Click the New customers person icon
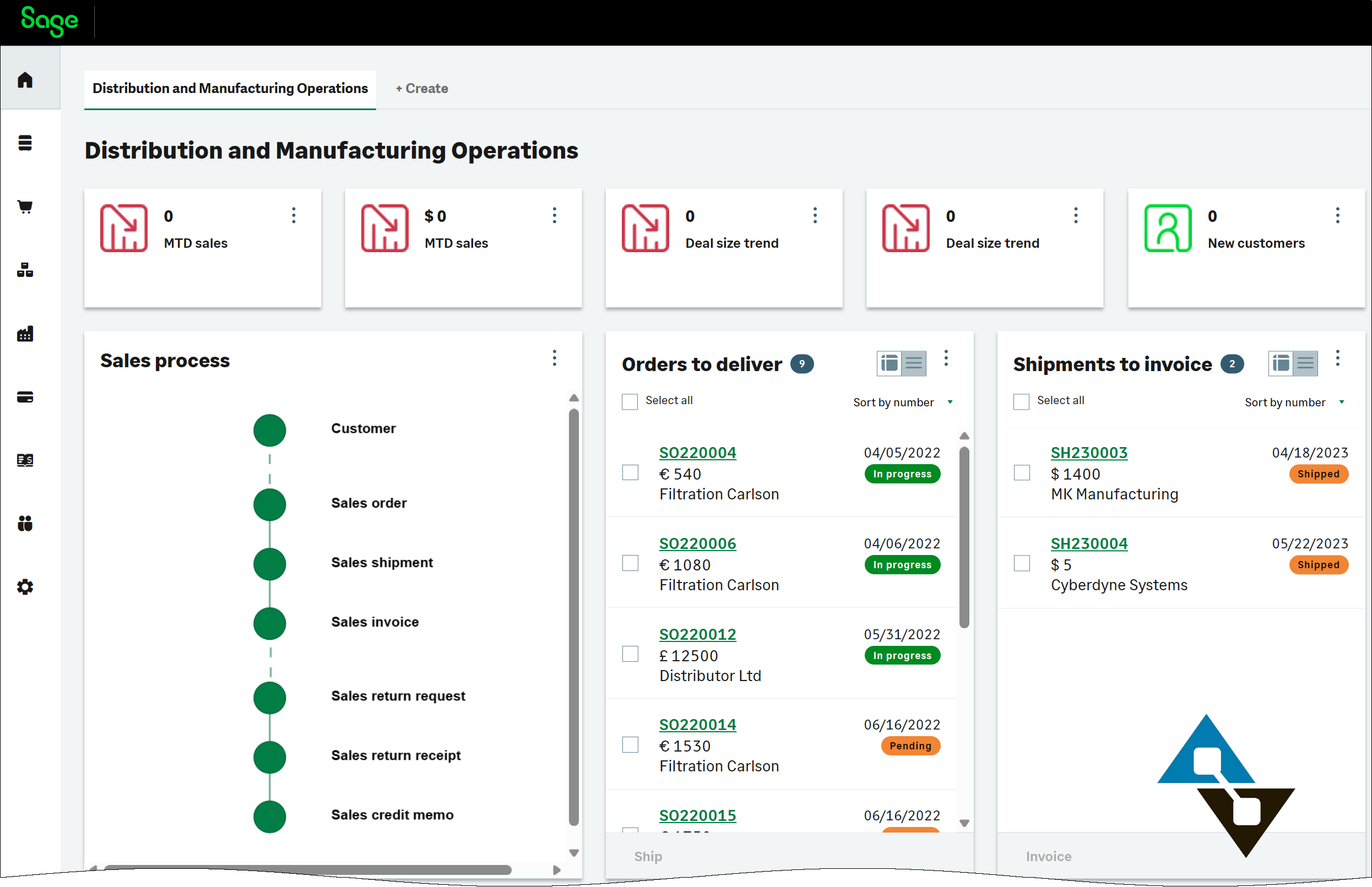 point(1168,228)
